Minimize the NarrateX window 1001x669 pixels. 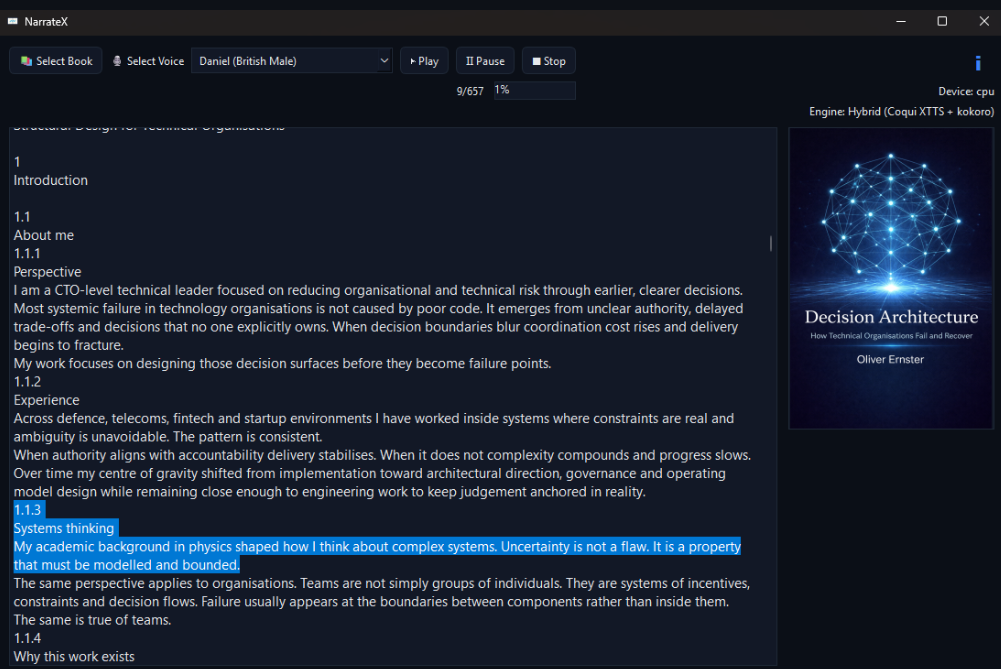[897, 21]
